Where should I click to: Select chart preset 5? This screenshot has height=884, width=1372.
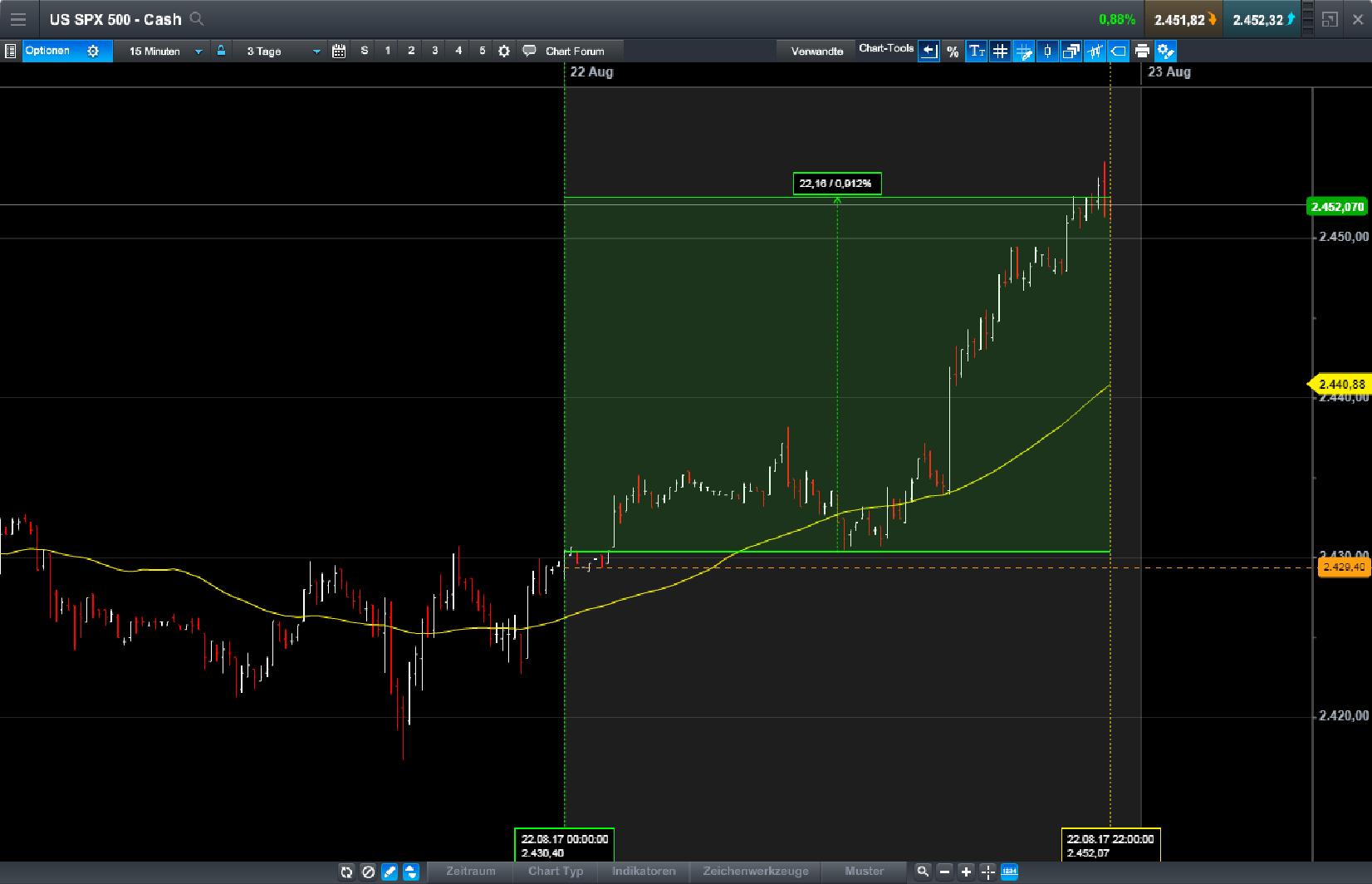pos(482,51)
